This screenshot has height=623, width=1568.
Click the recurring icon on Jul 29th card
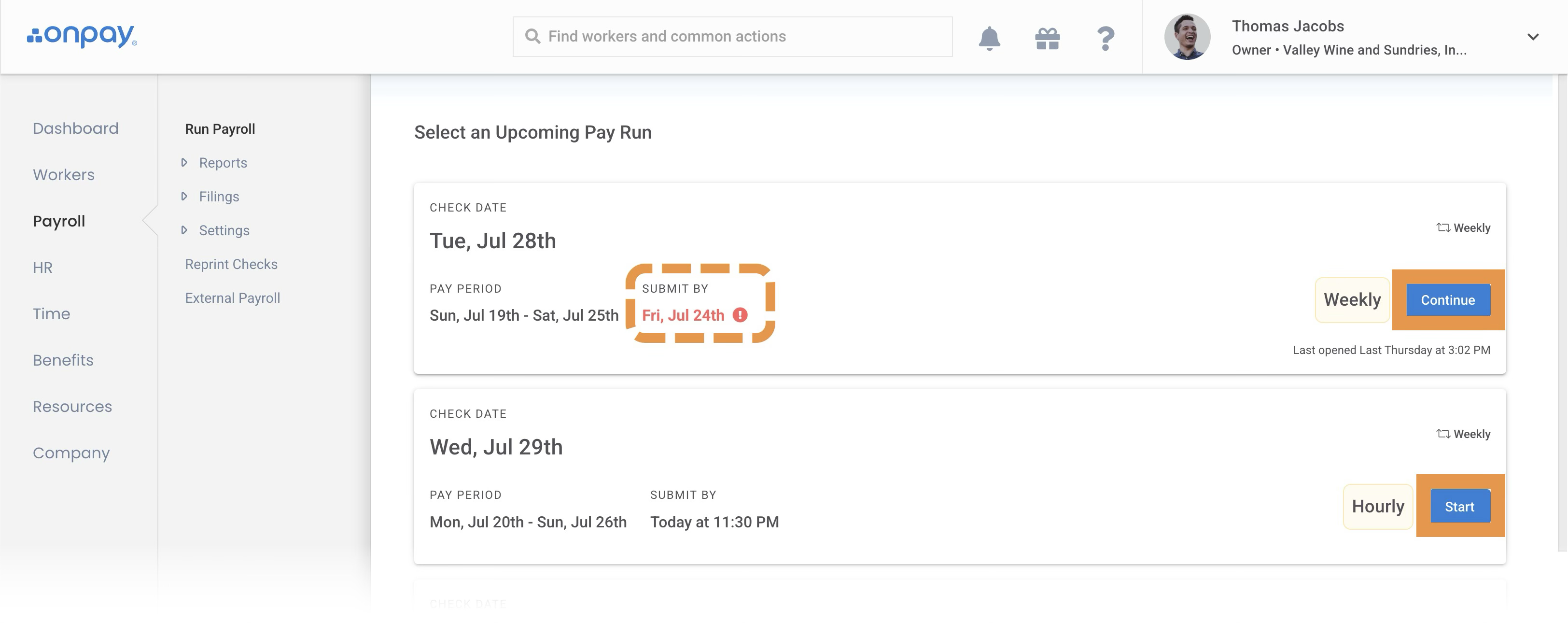1443,434
